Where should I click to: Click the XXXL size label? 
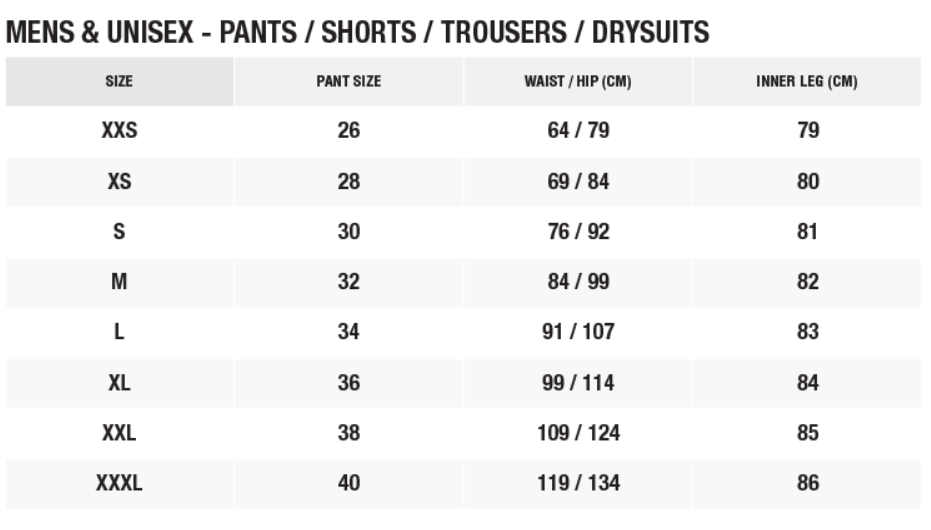[119, 484]
